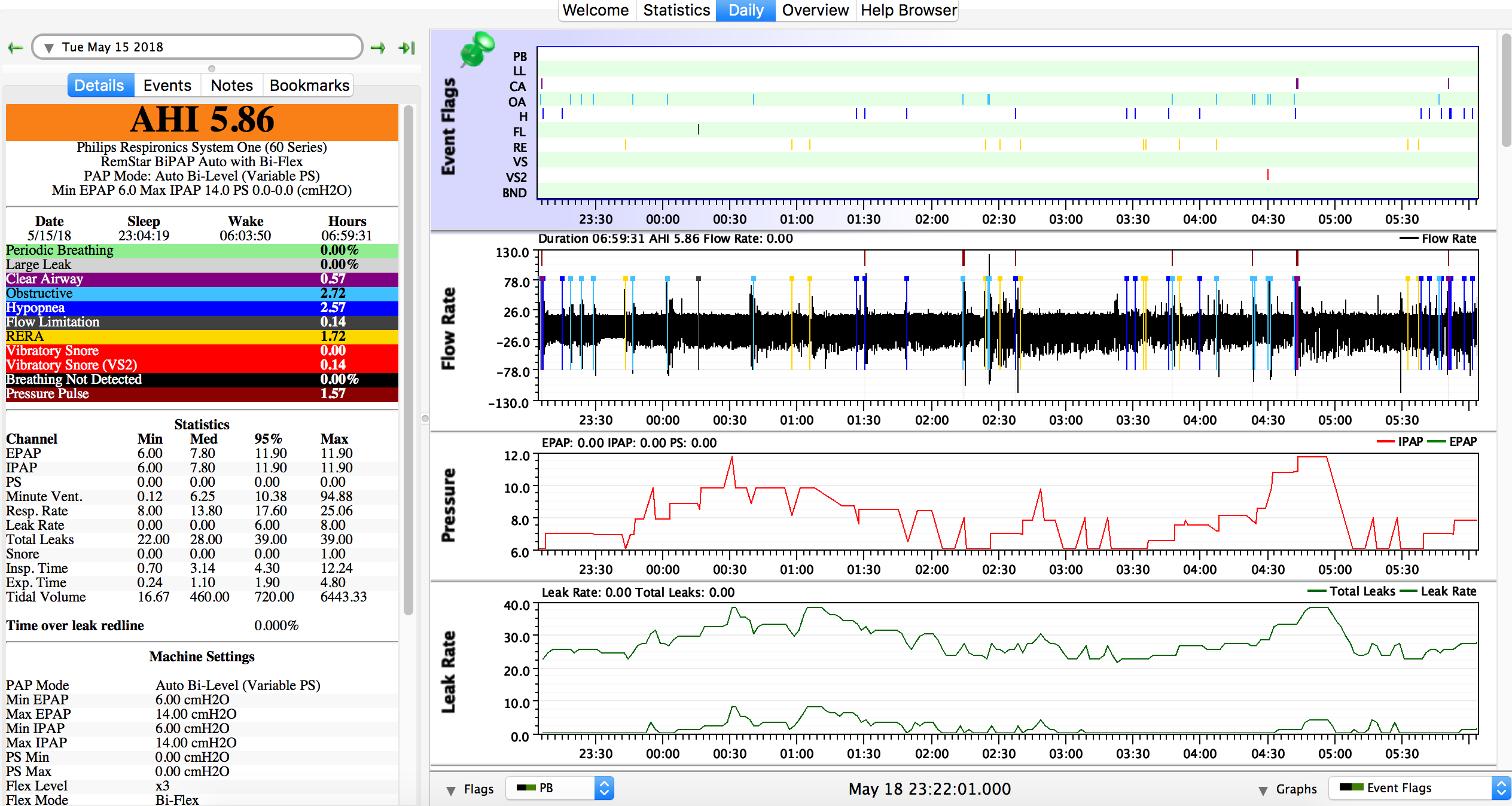Click the AHI 5.86 orange banner
This screenshot has width=1512, height=806.
coord(202,122)
